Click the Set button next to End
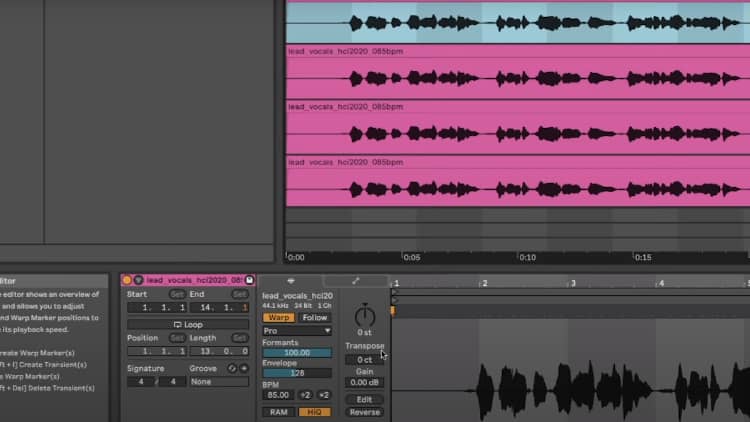The width and height of the screenshot is (750, 422). 240,294
